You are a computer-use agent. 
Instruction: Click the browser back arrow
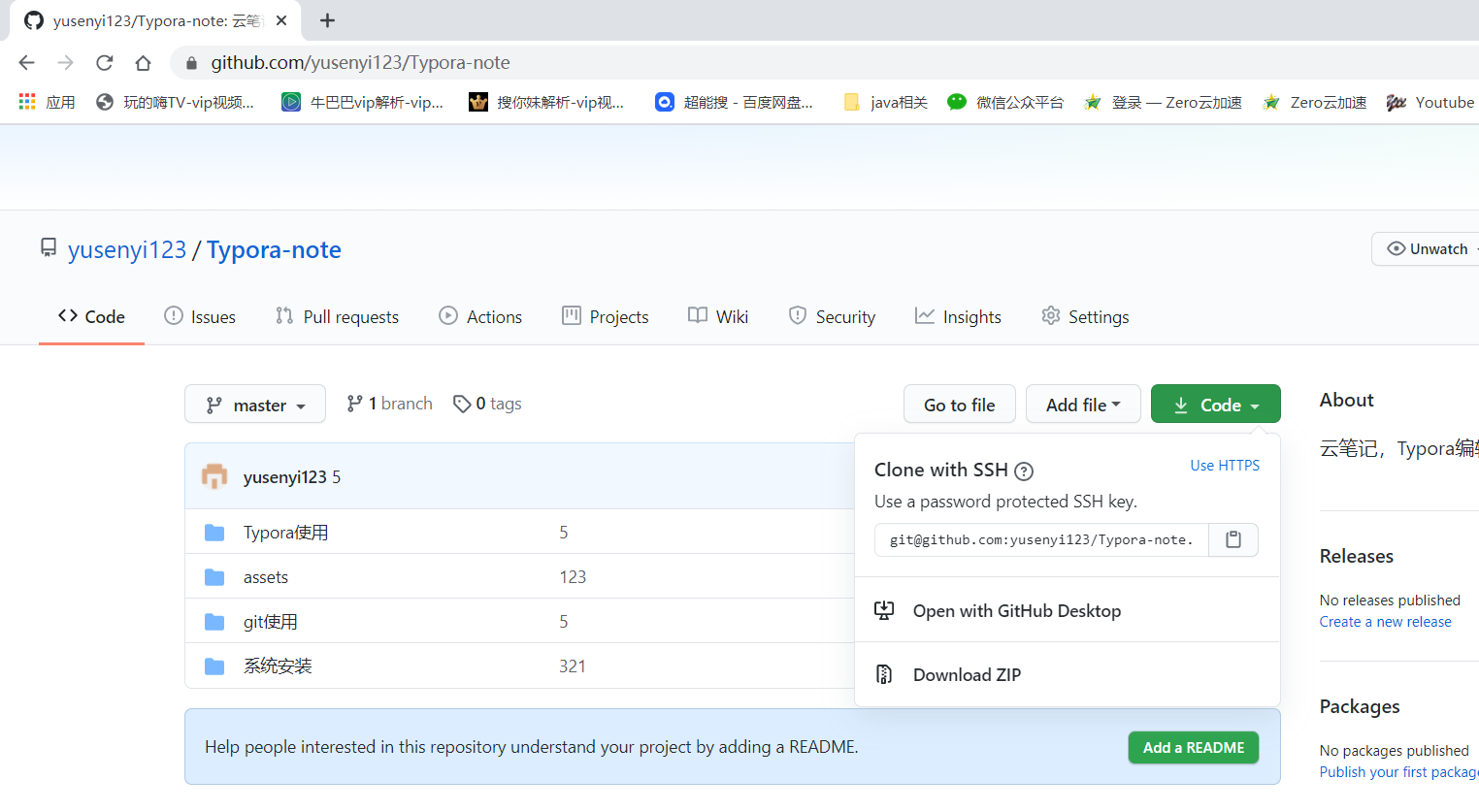pyautogui.click(x=26, y=63)
